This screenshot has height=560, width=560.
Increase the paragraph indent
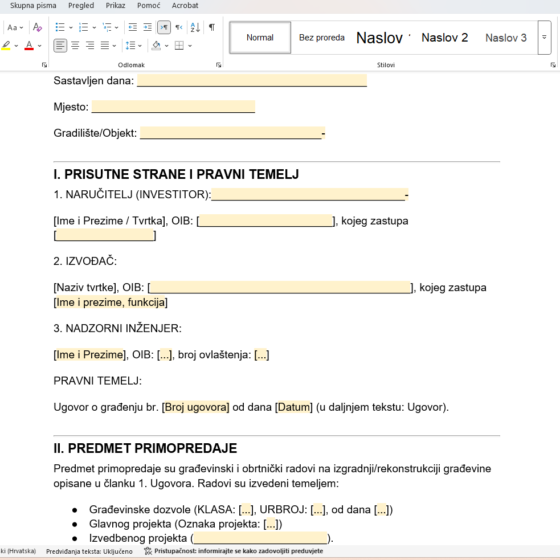coord(148,27)
